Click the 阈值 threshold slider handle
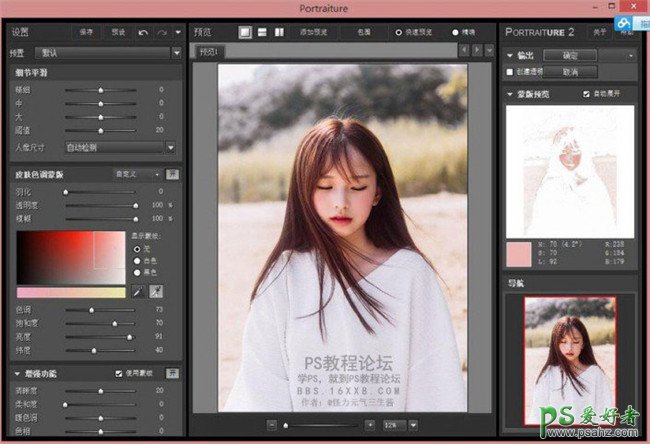The width and height of the screenshot is (650, 444). point(102,129)
